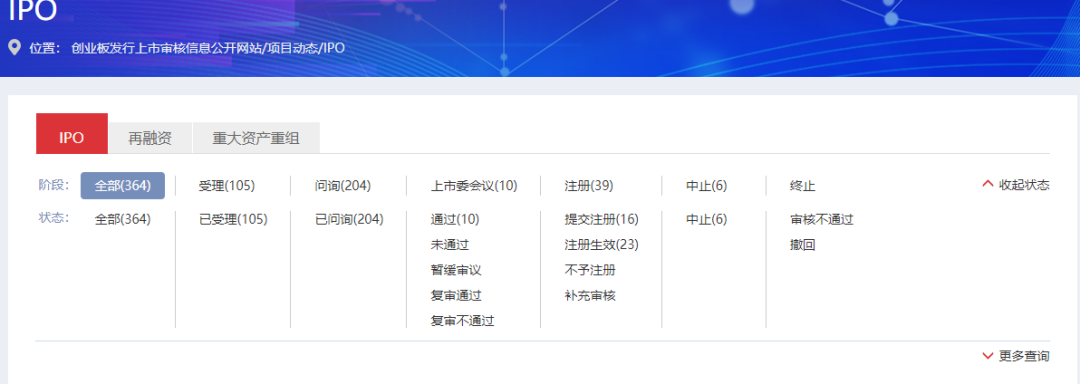Filter by stage 中止(6)

pos(707,186)
